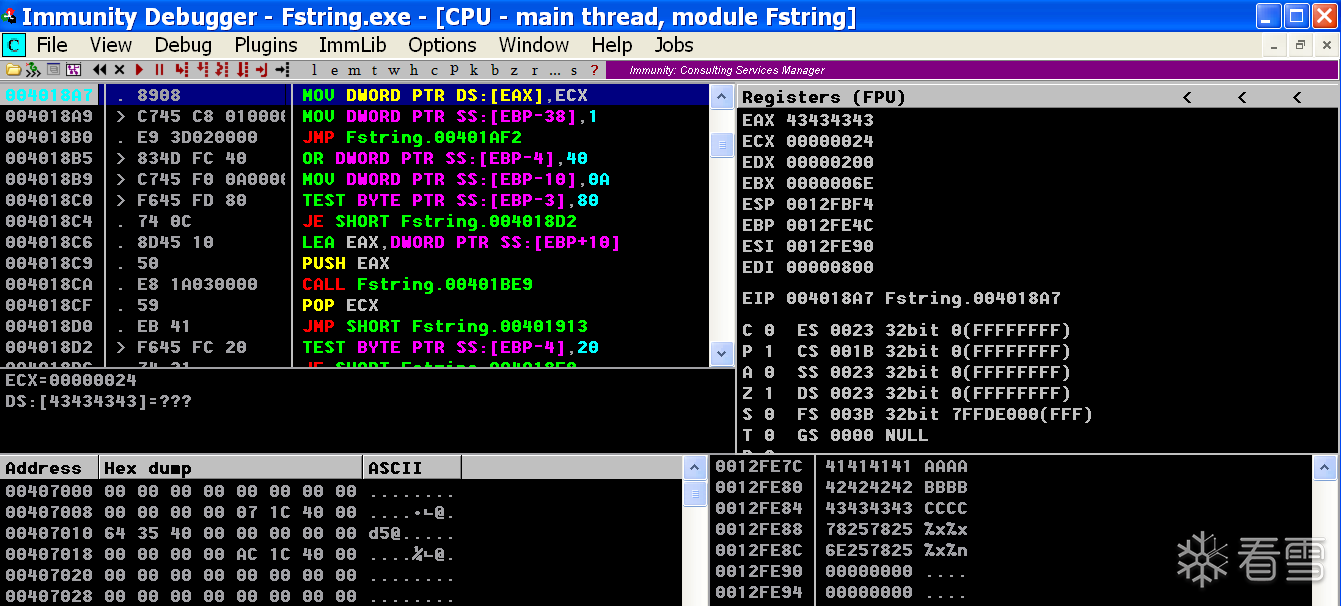The width and height of the screenshot is (1341, 606).
Task: Click the Go to address arrow icon
Action: tap(282, 70)
